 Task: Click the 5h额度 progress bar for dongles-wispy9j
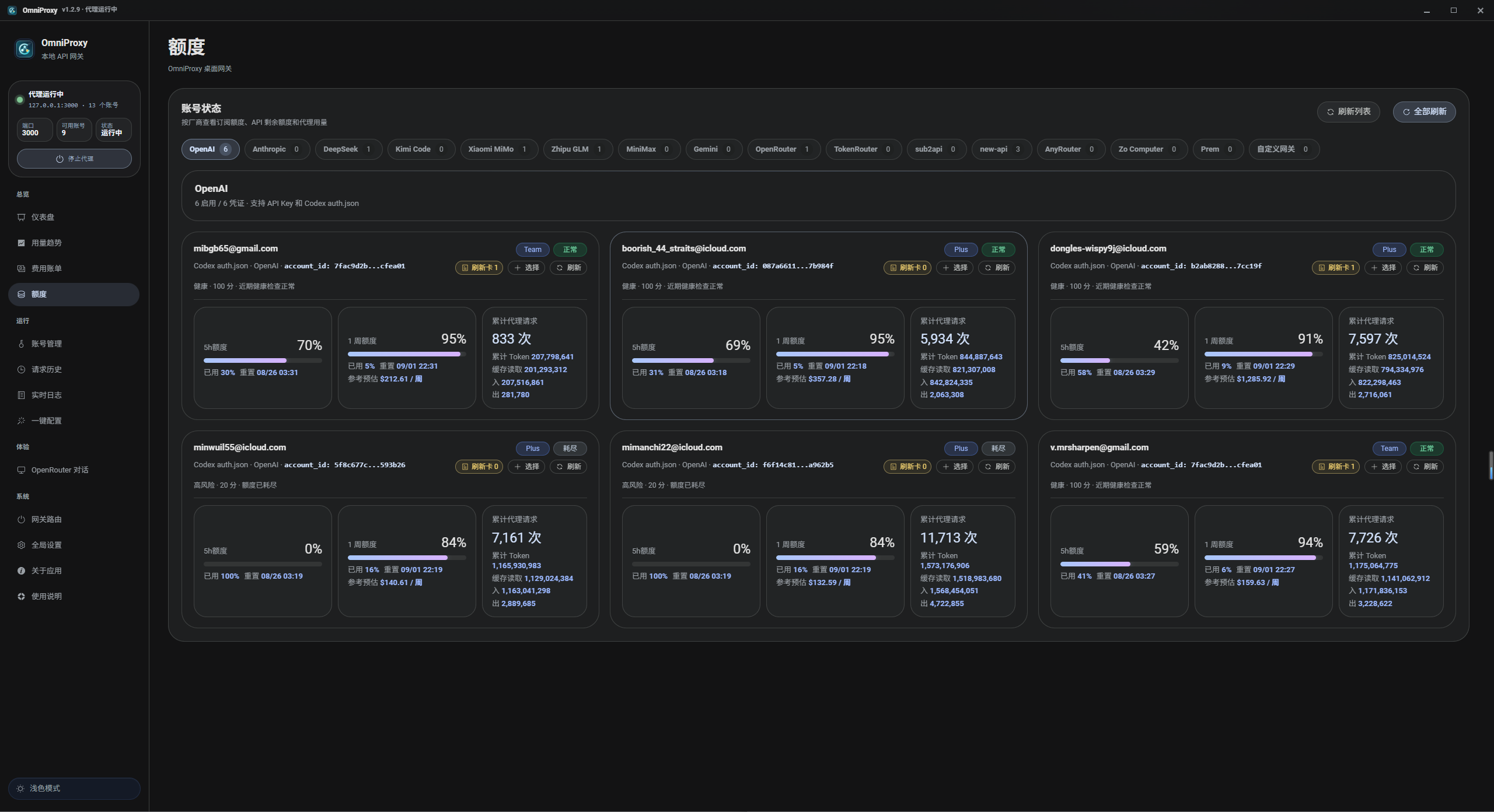click(x=1119, y=360)
